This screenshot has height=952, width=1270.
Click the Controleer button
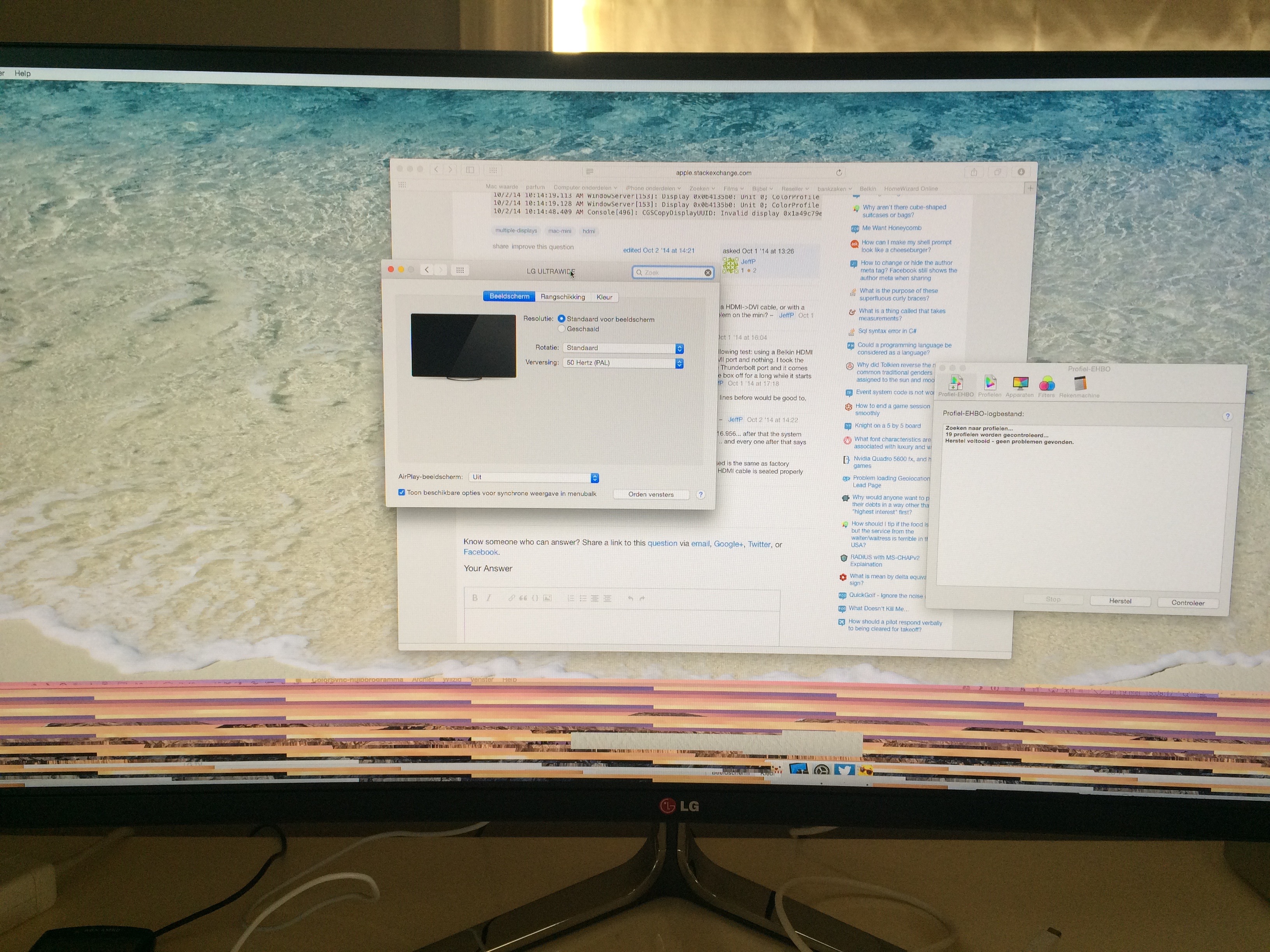pos(1188,602)
